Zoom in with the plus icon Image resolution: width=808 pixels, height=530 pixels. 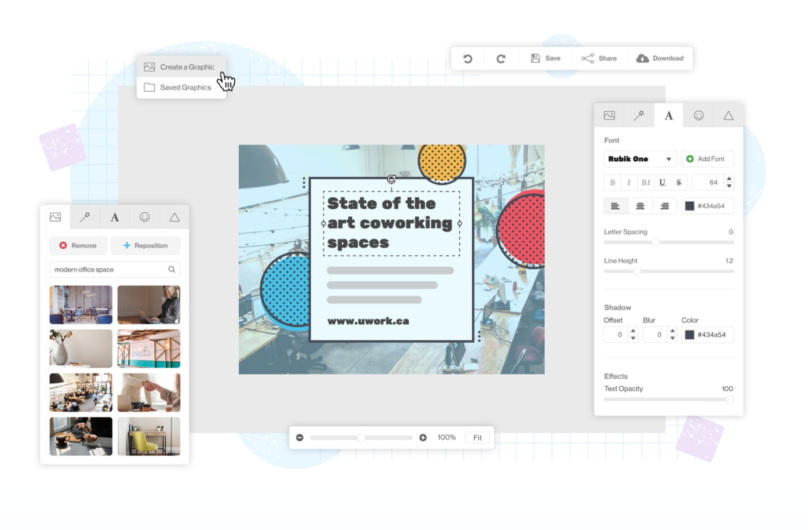(423, 438)
